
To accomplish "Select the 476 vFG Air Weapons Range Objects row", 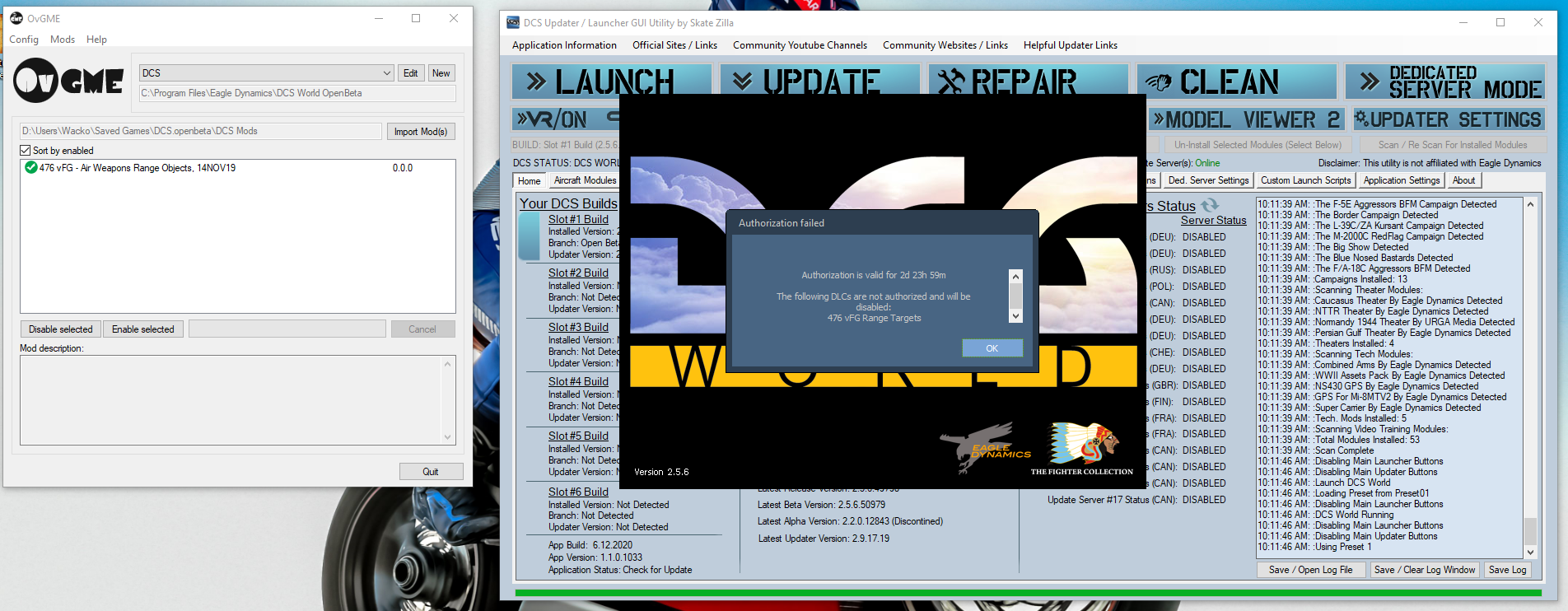I will [237, 168].
